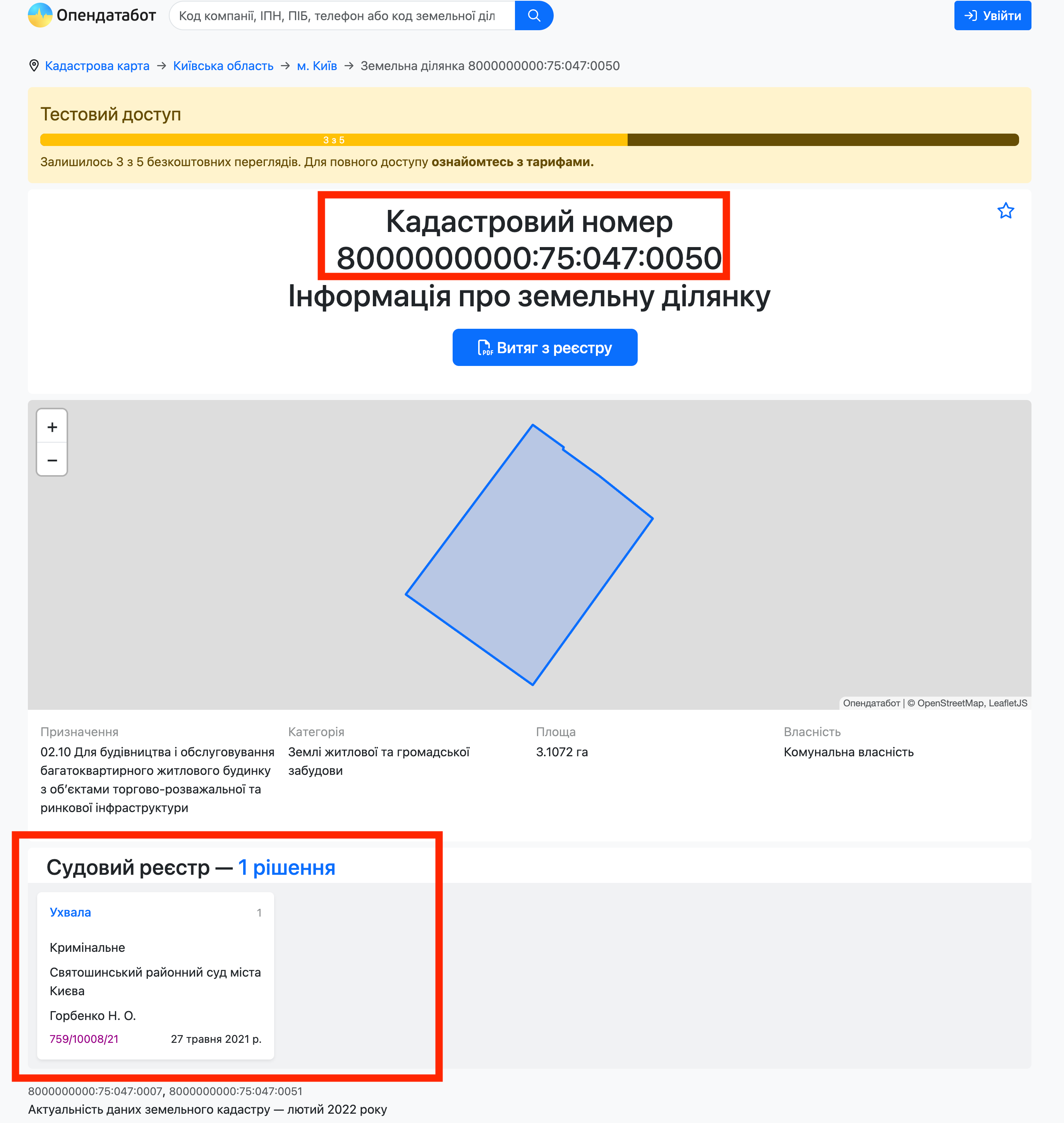
Task: Zoom out the map with minus button
Action: pyautogui.click(x=52, y=459)
